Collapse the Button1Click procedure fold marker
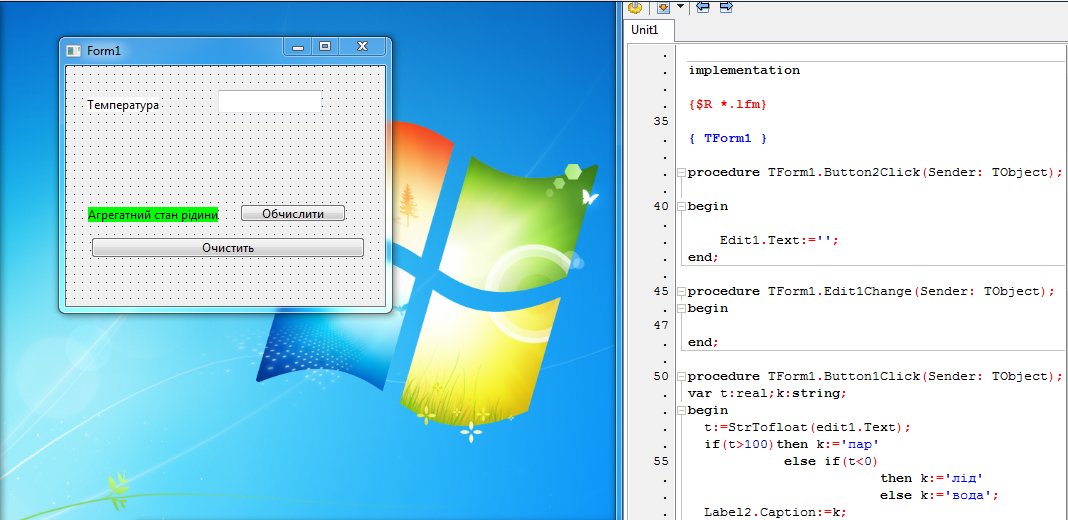 (x=681, y=377)
